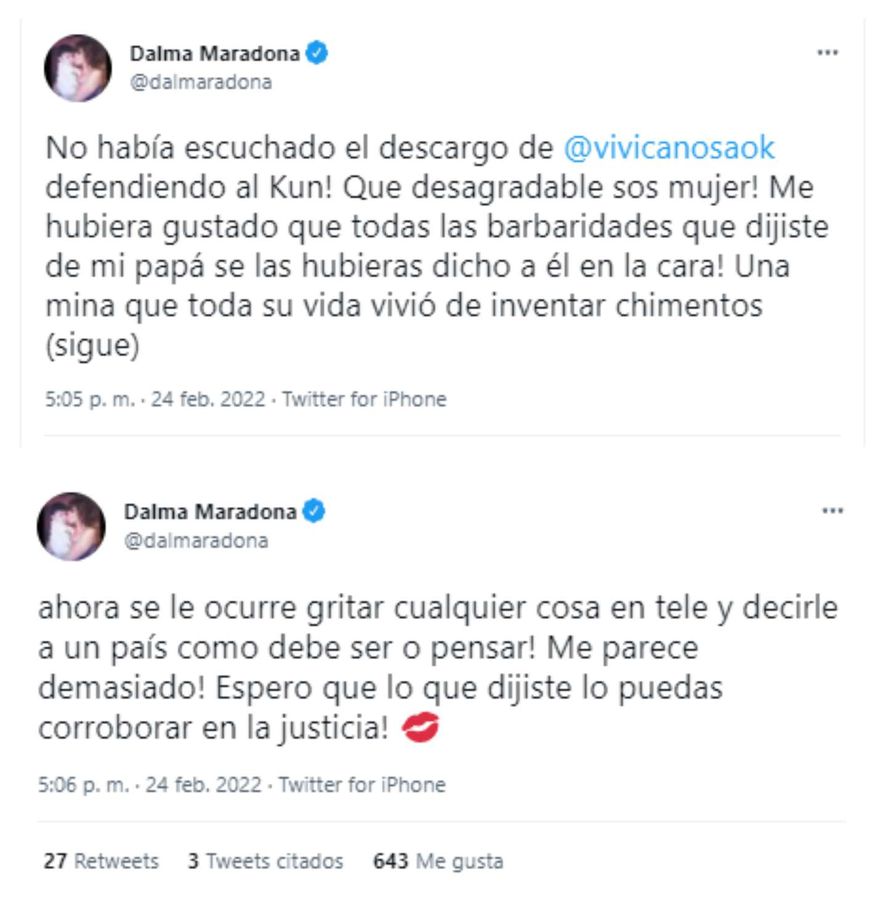Image resolution: width=887 pixels, height=913 pixels.
Task: View the 27 Retweets list
Action: point(101,861)
